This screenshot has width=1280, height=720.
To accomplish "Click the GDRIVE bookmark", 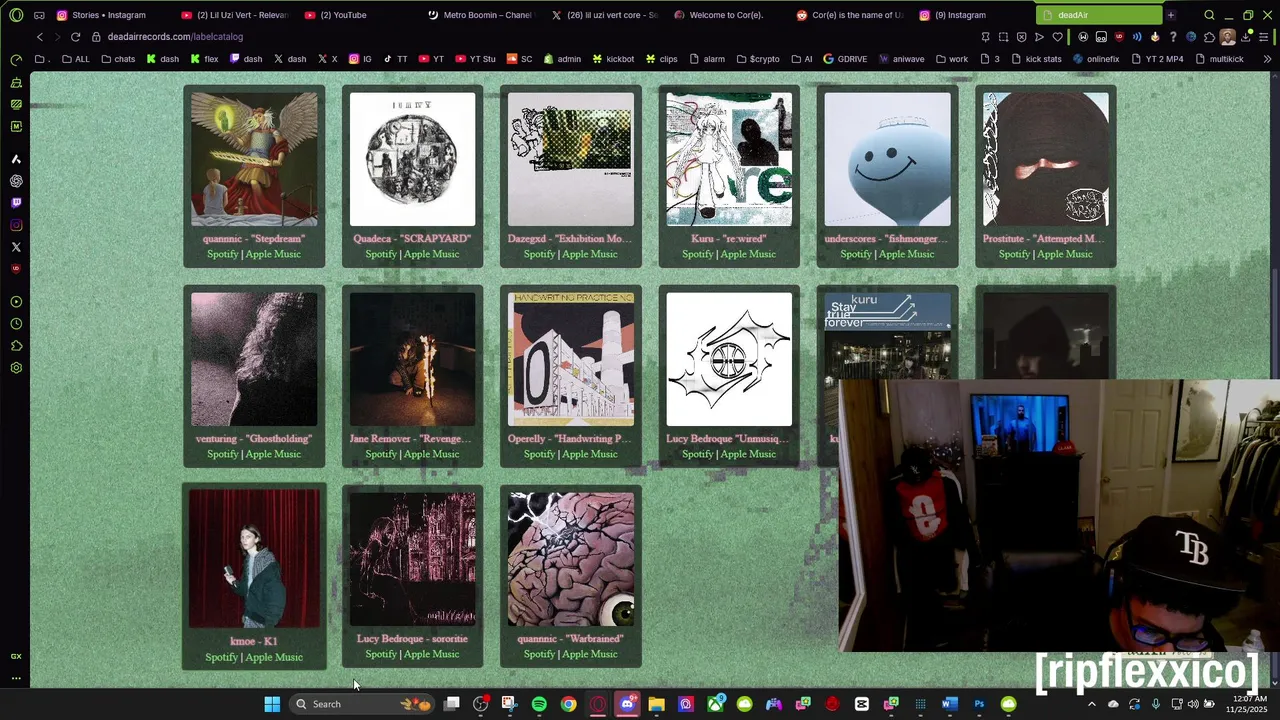I will 845,59.
